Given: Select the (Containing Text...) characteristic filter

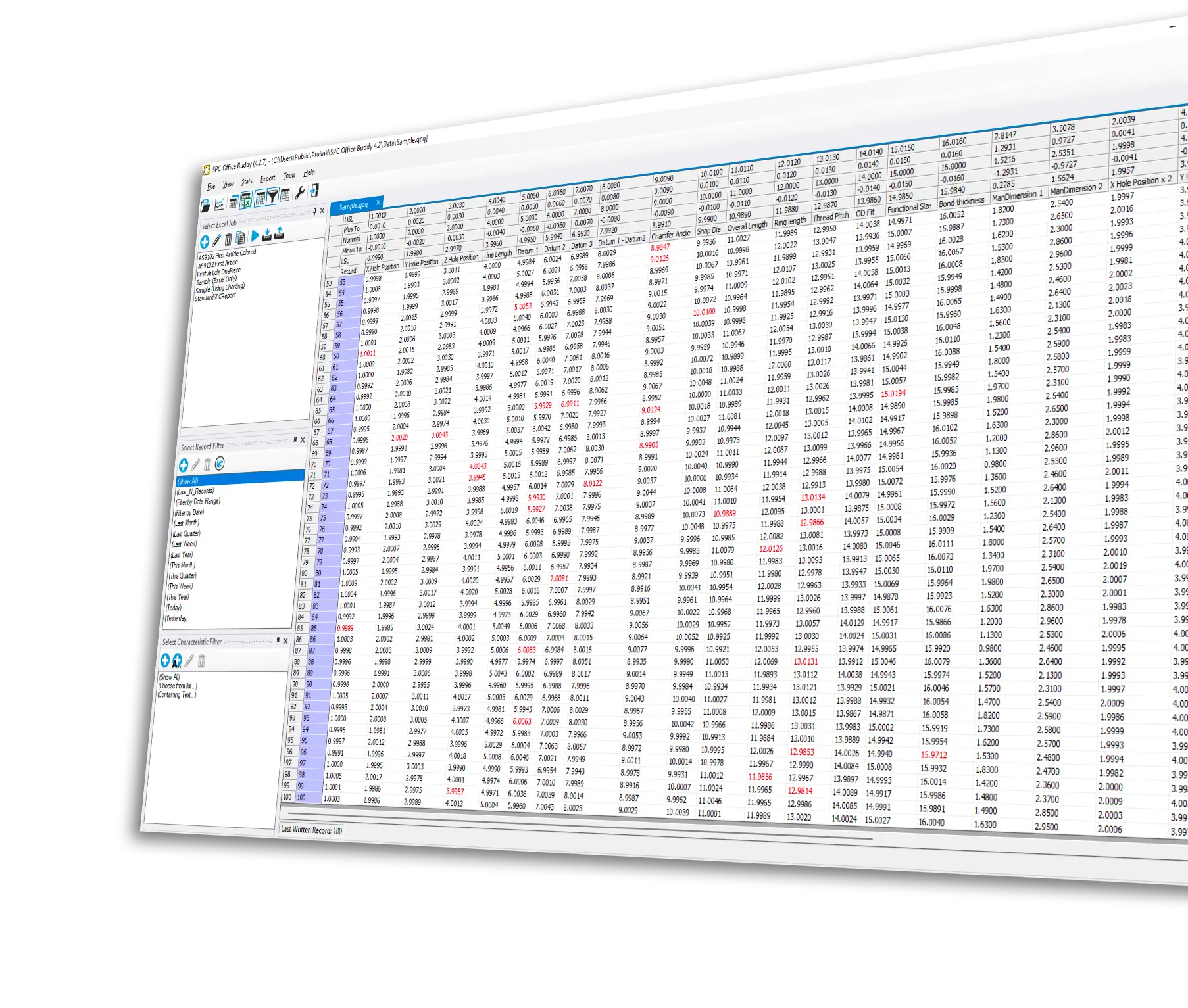Looking at the screenshot, I should pos(177,695).
